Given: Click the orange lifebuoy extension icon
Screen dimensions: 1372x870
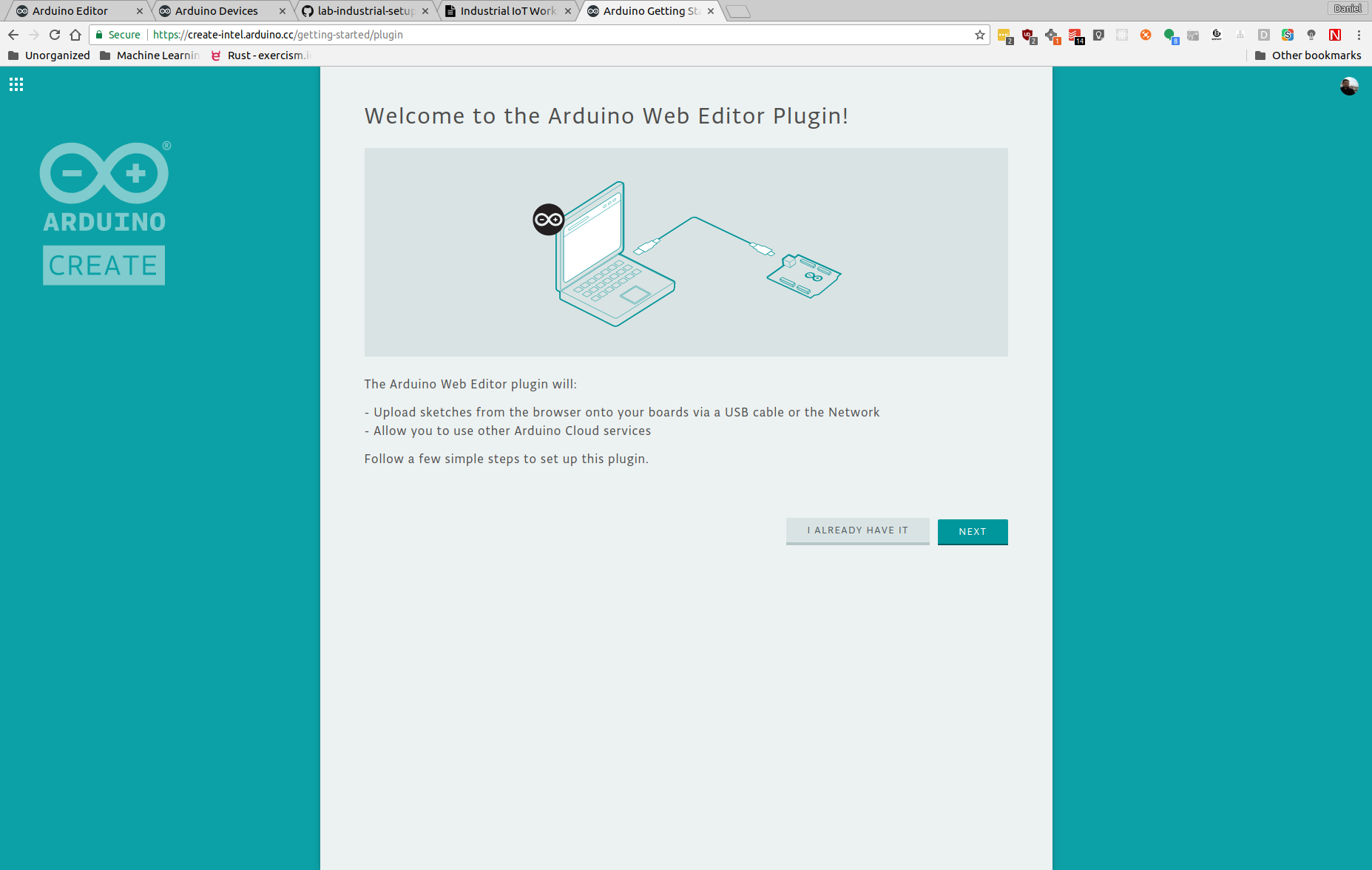Looking at the screenshot, I should (x=1146, y=35).
